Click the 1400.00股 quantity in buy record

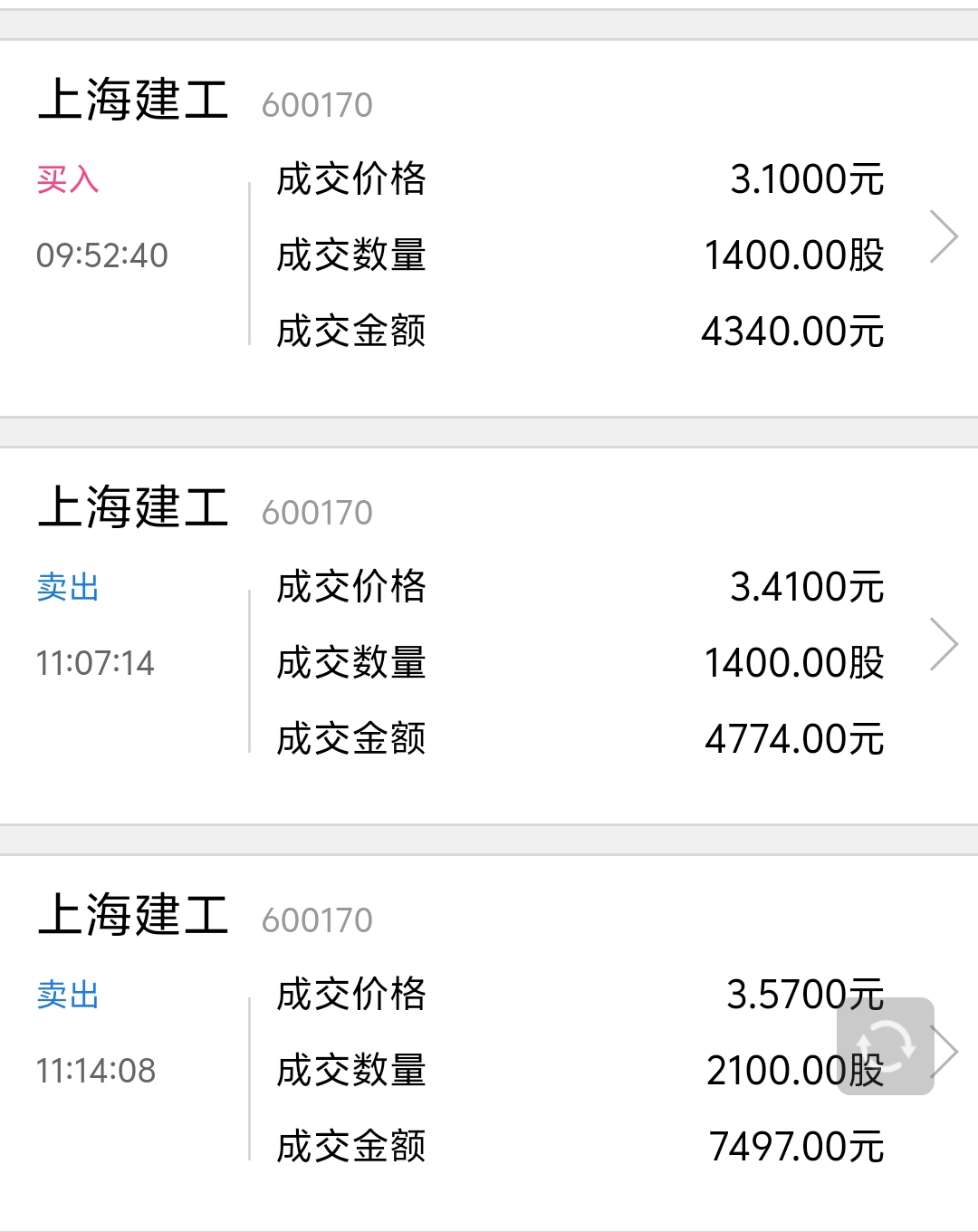[x=794, y=255]
